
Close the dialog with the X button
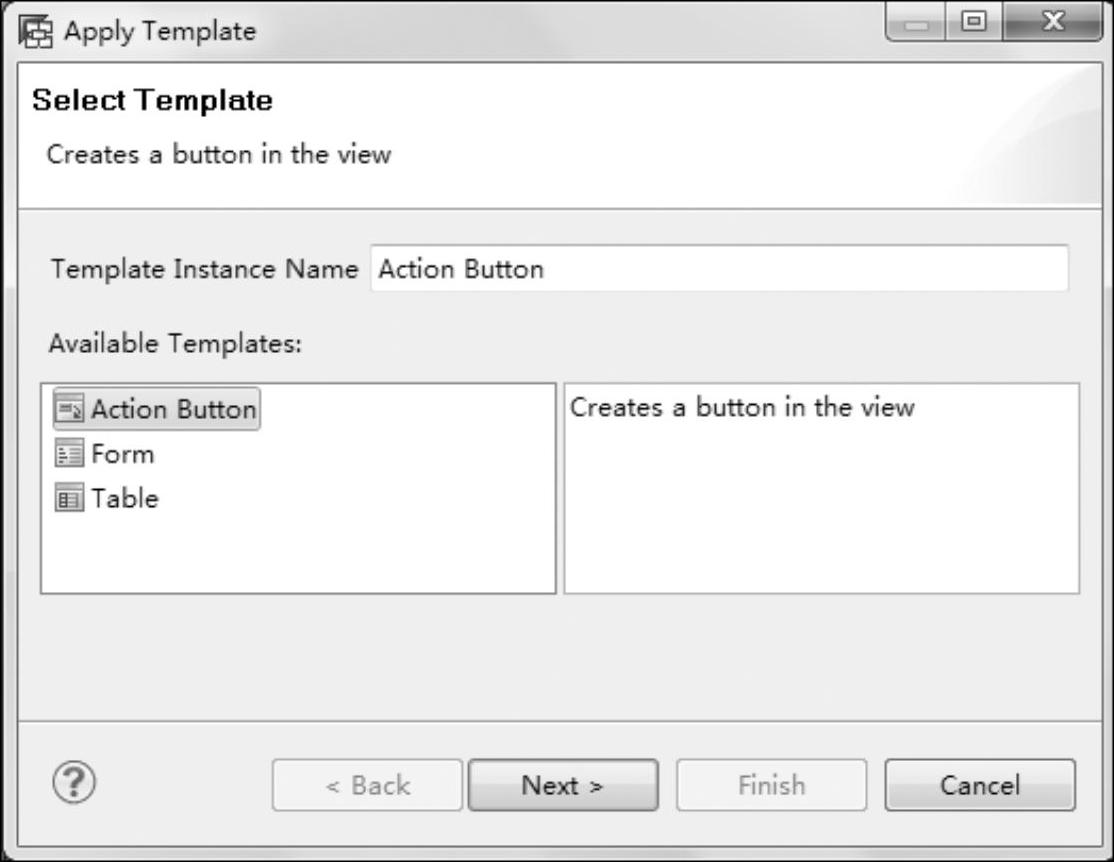click(1052, 21)
